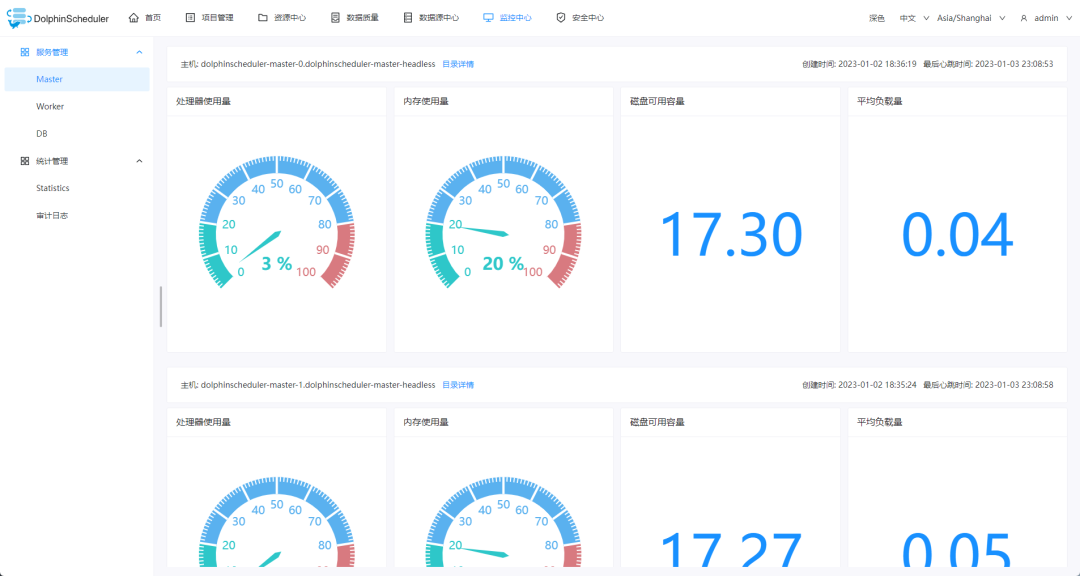The height and width of the screenshot is (576, 1080).
Task: Click the disk available value 17.30
Action: [731, 235]
